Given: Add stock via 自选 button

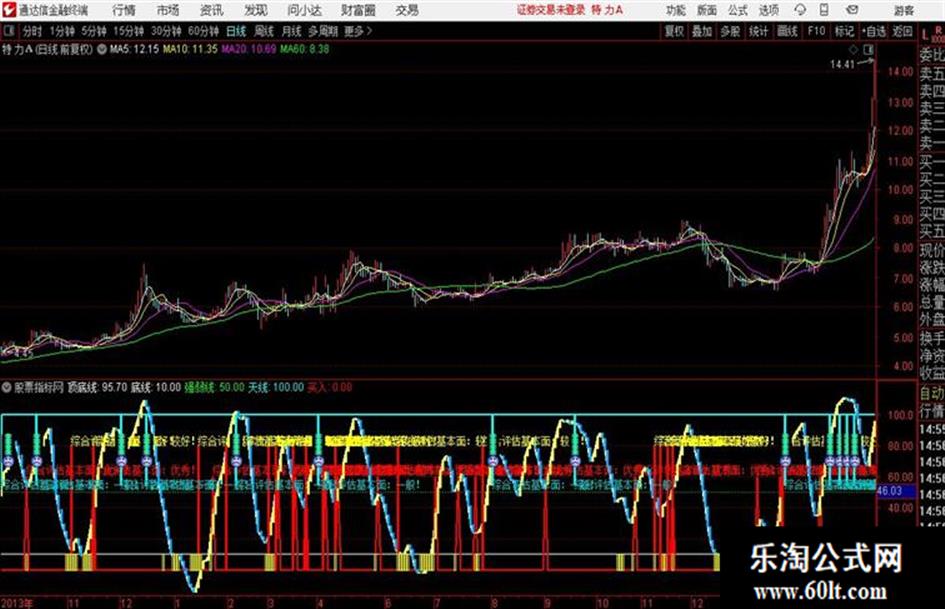Looking at the screenshot, I should 874,31.
